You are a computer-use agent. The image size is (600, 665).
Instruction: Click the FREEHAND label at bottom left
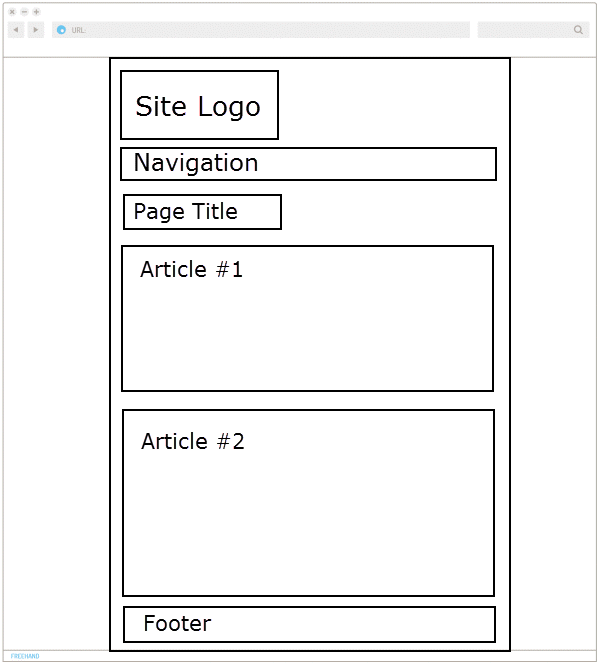25,657
